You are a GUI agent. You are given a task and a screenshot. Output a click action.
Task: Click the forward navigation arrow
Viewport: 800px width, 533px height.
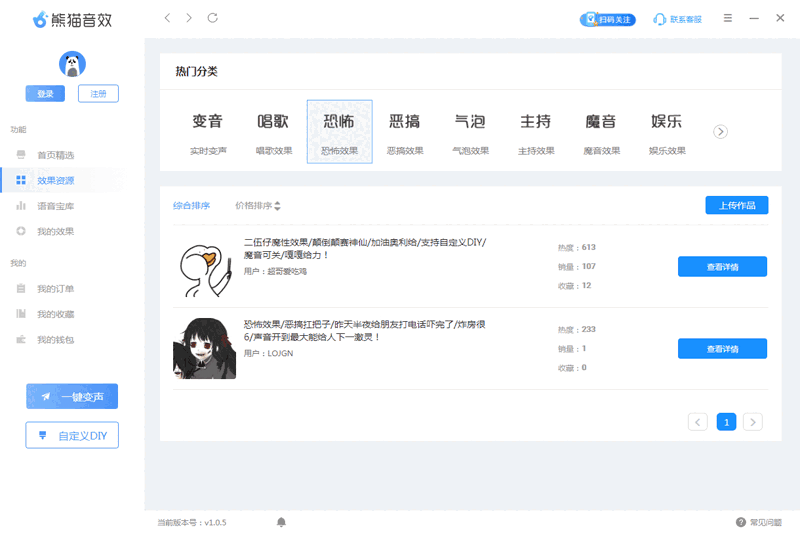click(x=189, y=18)
